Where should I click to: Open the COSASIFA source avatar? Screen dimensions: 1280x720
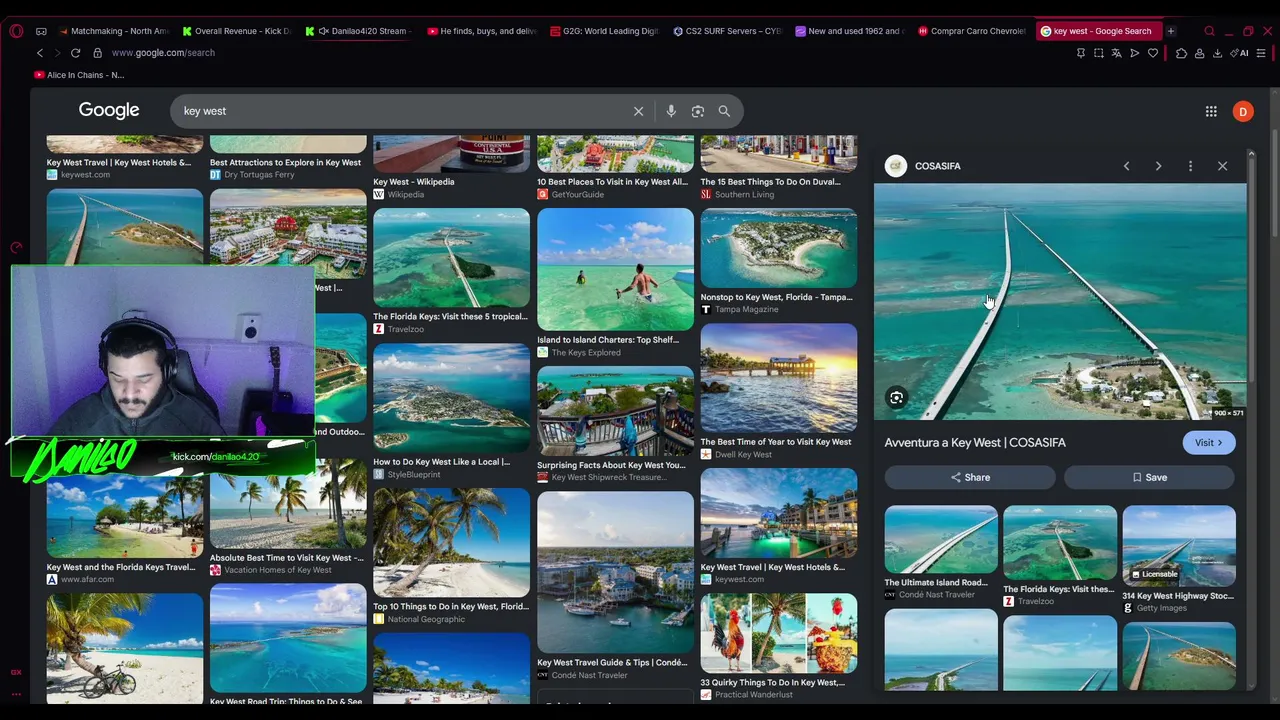coord(896,166)
